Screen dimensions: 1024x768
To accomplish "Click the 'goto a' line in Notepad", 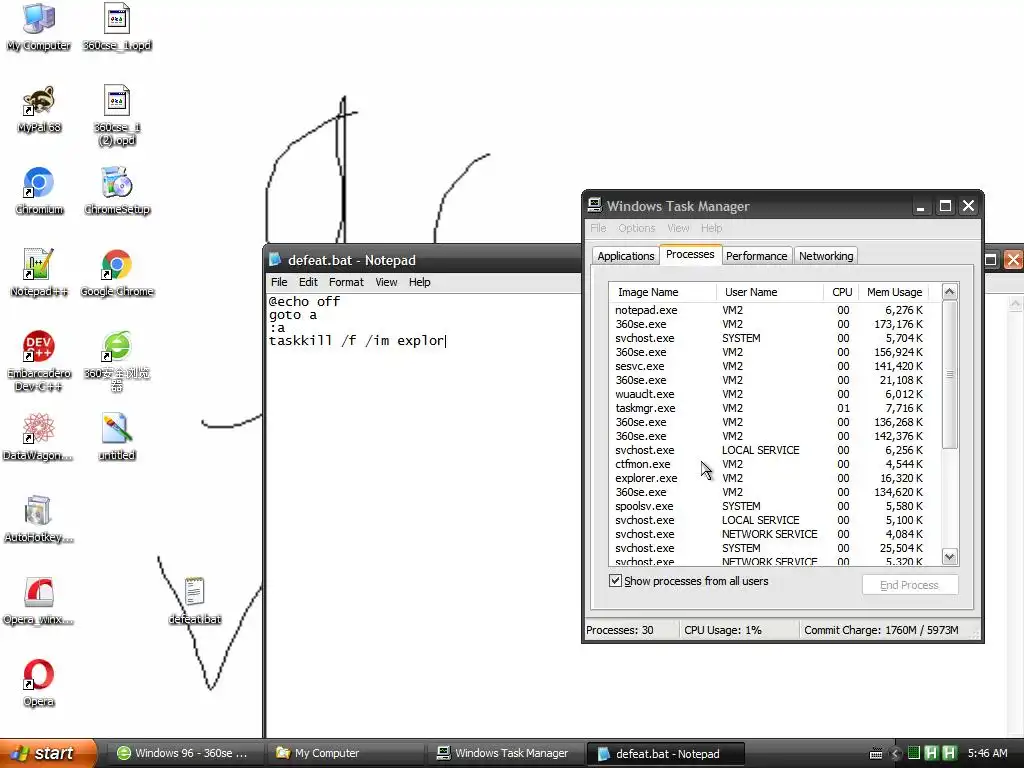I will [x=293, y=314].
